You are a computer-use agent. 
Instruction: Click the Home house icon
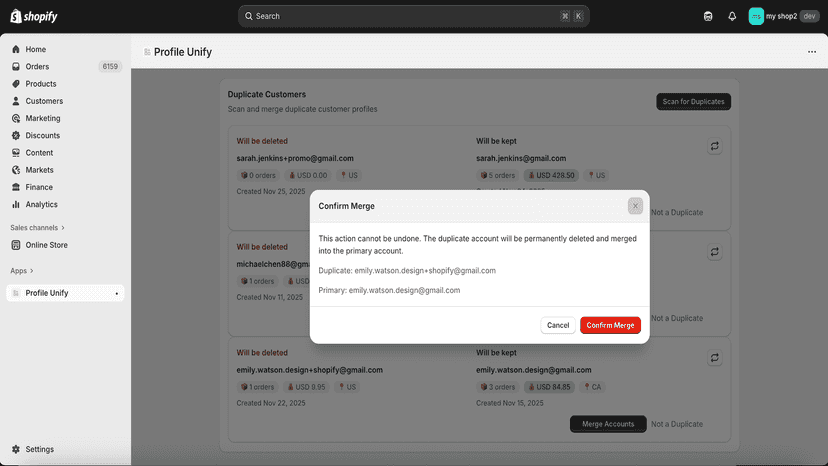16,49
